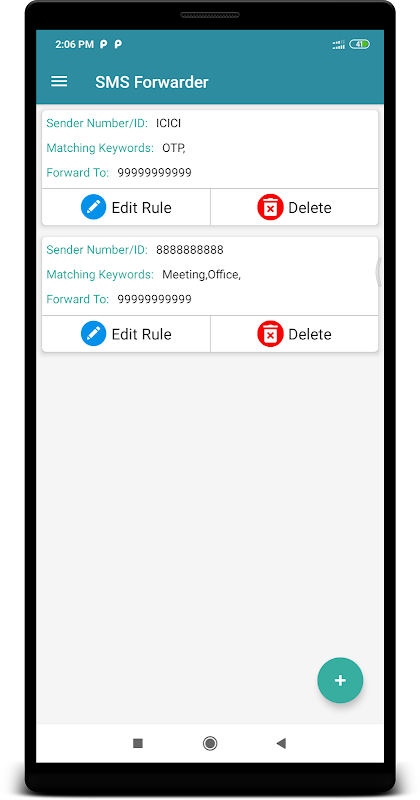Tap the recent apps square button
Image resolution: width=420 pixels, height=800 pixels.
coord(138,743)
